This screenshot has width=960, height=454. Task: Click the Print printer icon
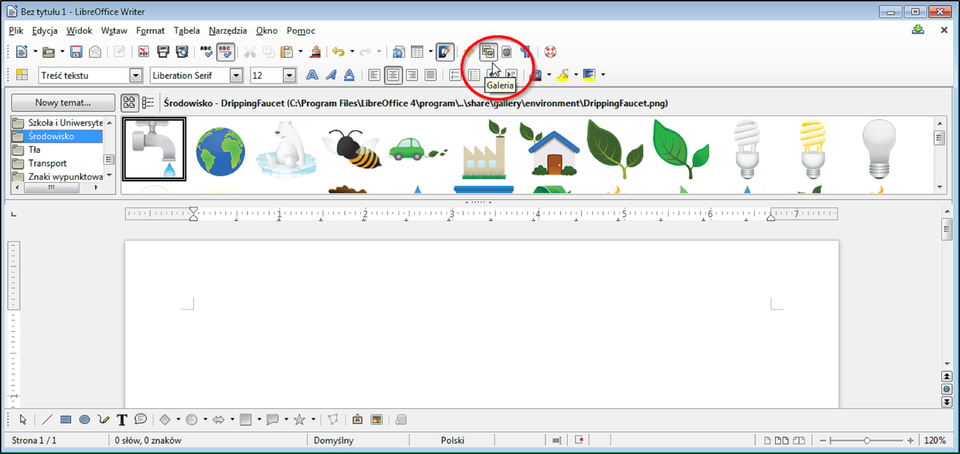tap(163, 52)
